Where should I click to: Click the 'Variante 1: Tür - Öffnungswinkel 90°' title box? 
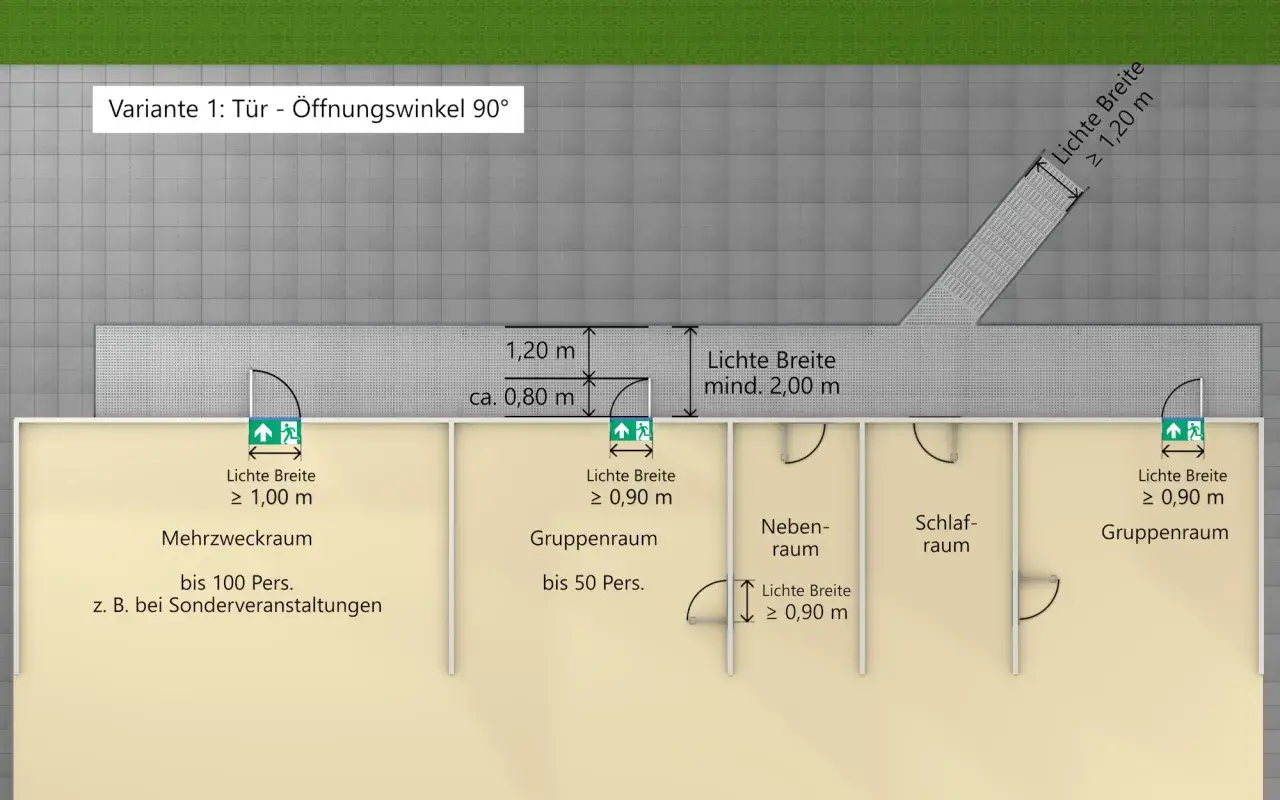pyautogui.click(x=308, y=108)
